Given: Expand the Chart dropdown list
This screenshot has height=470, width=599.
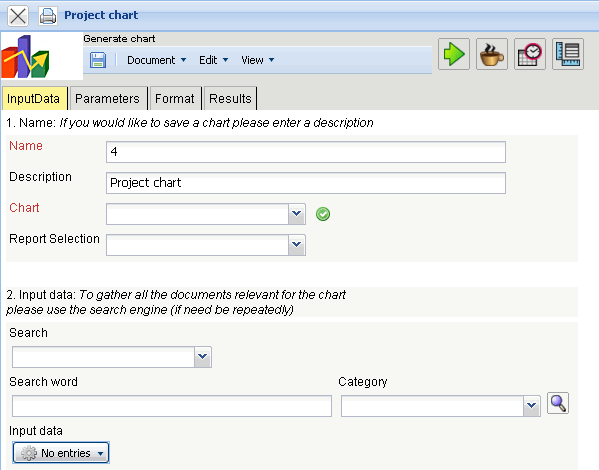Looking at the screenshot, I should 296,214.
